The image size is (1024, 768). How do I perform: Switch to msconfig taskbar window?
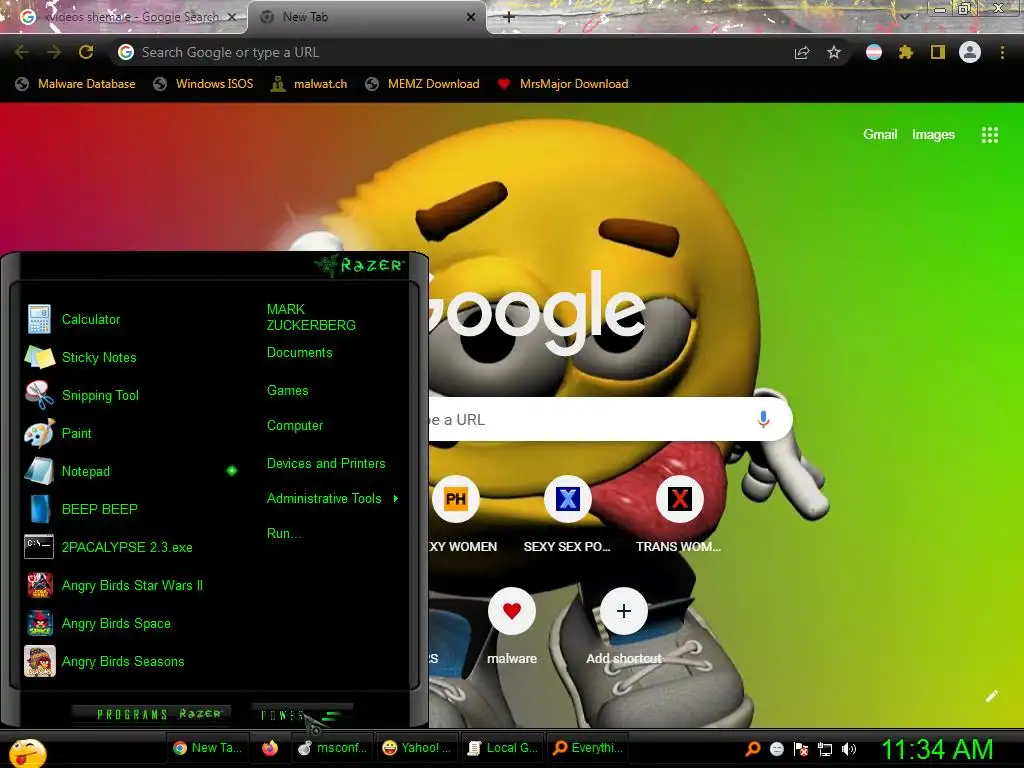tap(332, 748)
